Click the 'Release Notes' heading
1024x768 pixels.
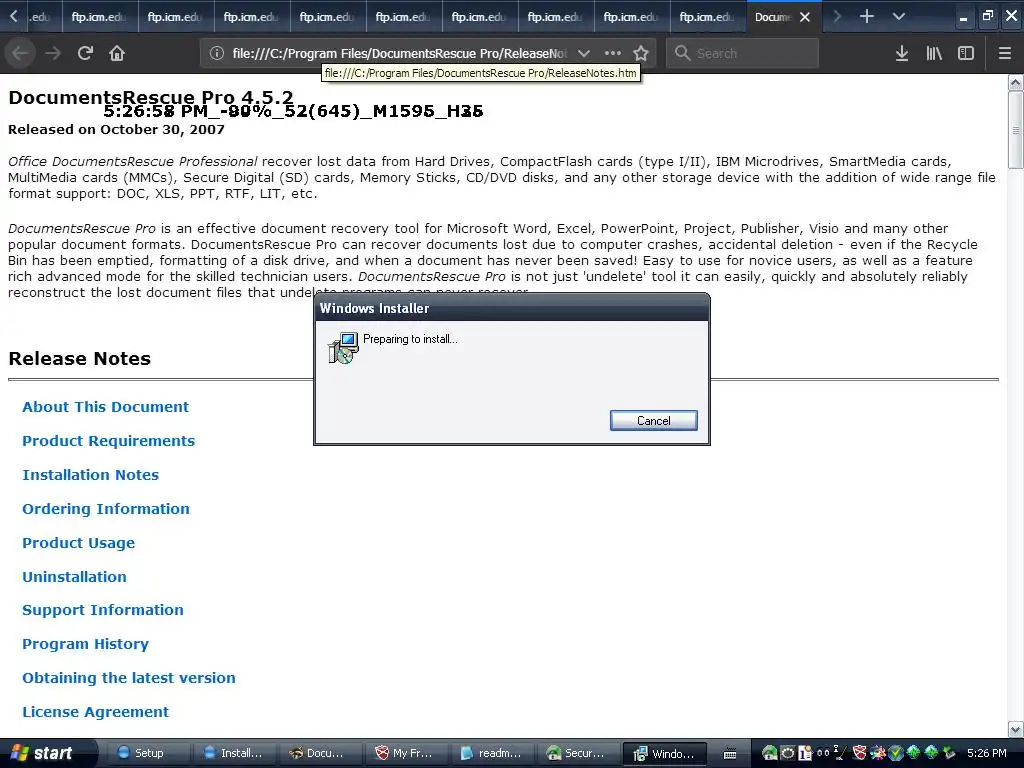point(80,359)
